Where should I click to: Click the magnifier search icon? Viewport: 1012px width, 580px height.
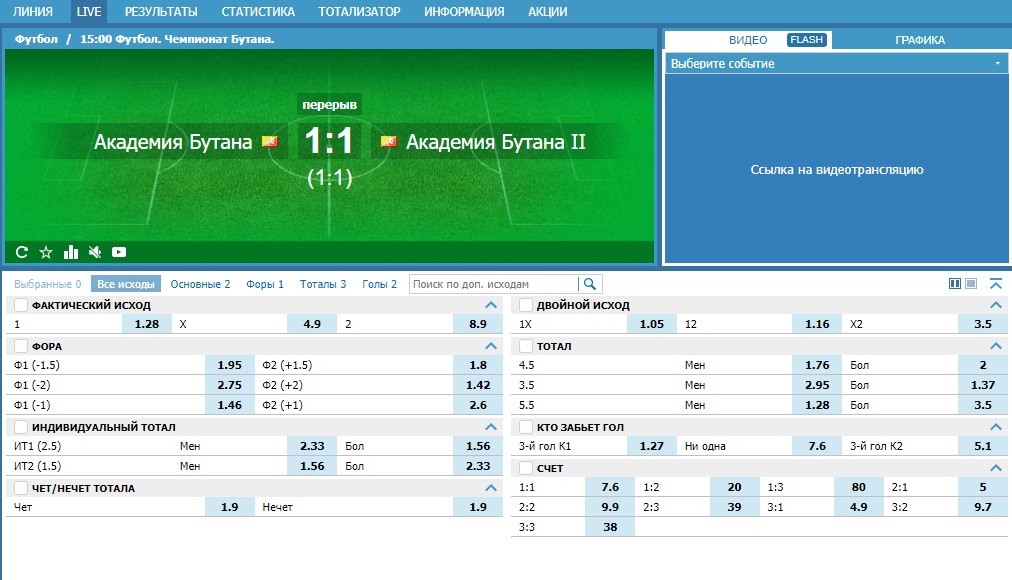589,284
